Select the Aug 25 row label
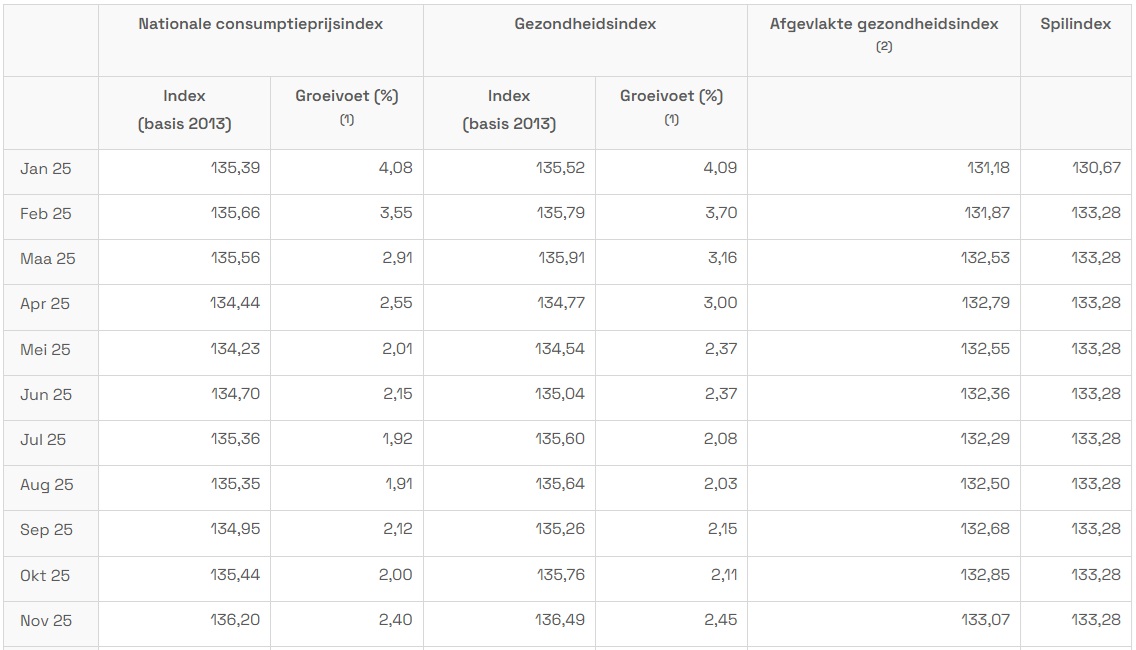This screenshot has height=650, width=1136. coord(47,485)
